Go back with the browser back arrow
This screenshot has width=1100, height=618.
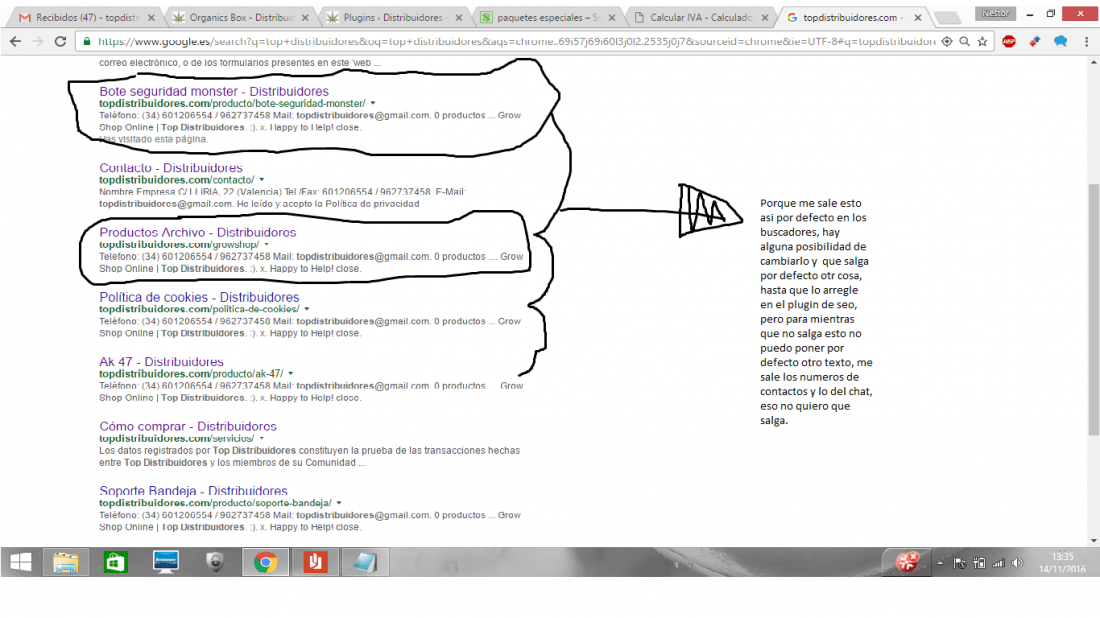pyautogui.click(x=15, y=41)
